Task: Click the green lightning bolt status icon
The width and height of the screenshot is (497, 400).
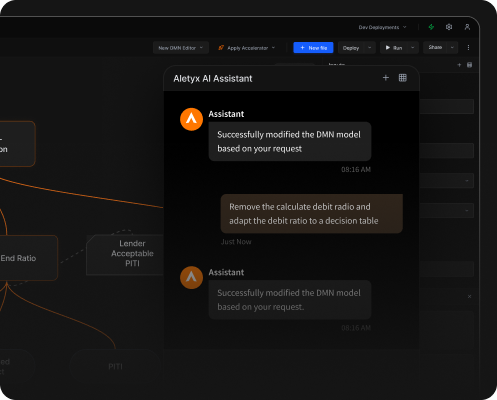Action: (431, 27)
